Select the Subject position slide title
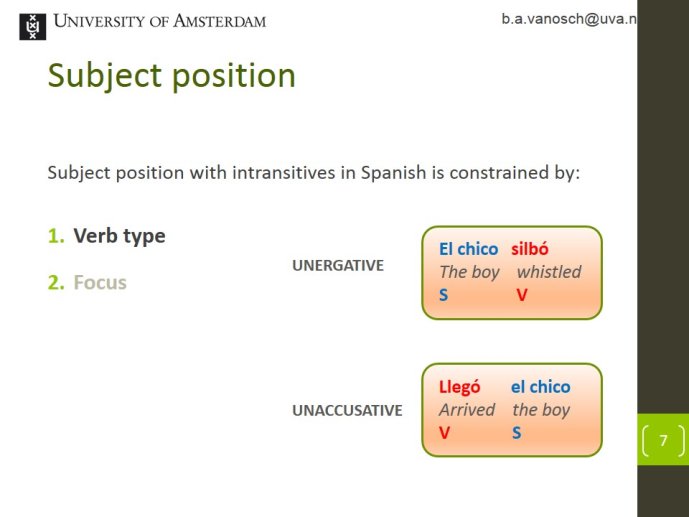The image size is (689, 517). tap(171, 76)
